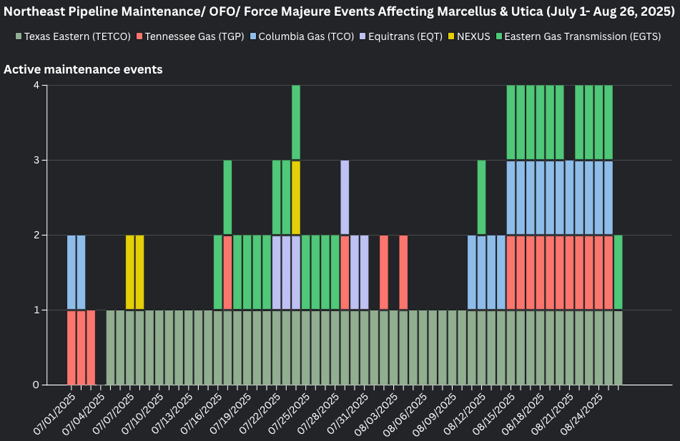Viewport: 680px width, 441px height.
Task: Select the Active maintenance events heading
Action: (83, 69)
